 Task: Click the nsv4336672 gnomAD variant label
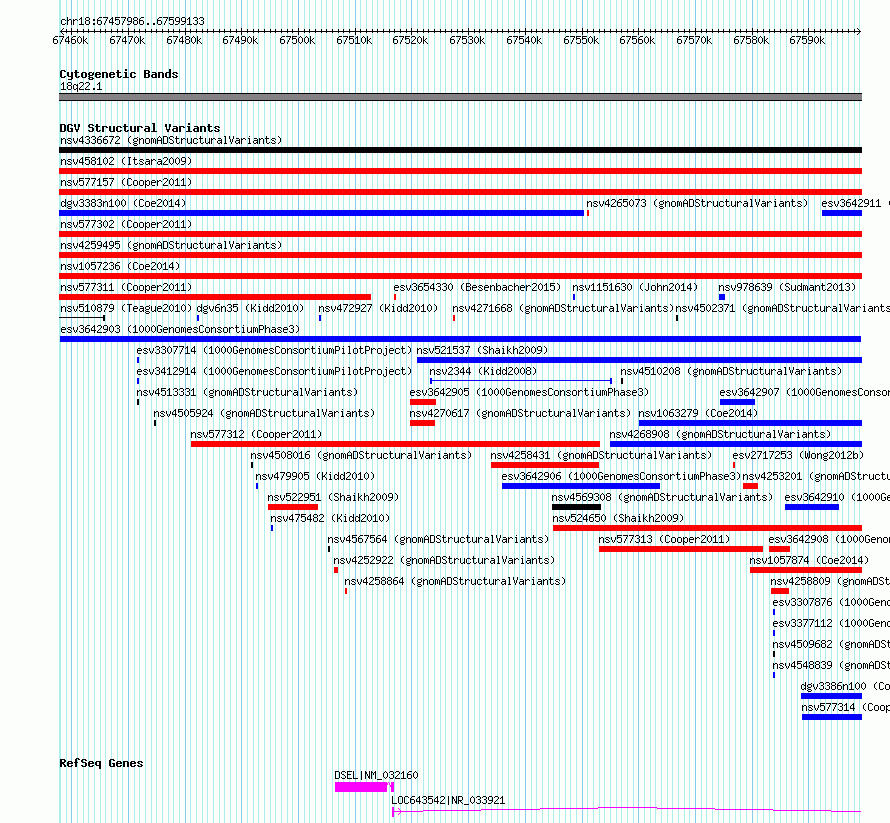[x=171, y=140]
